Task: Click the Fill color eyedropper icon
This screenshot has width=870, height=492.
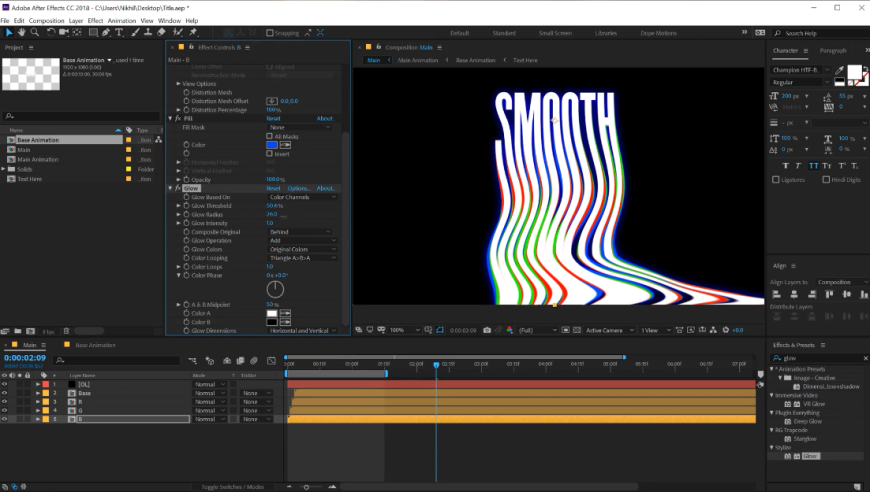Action: (x=285, y=145)
